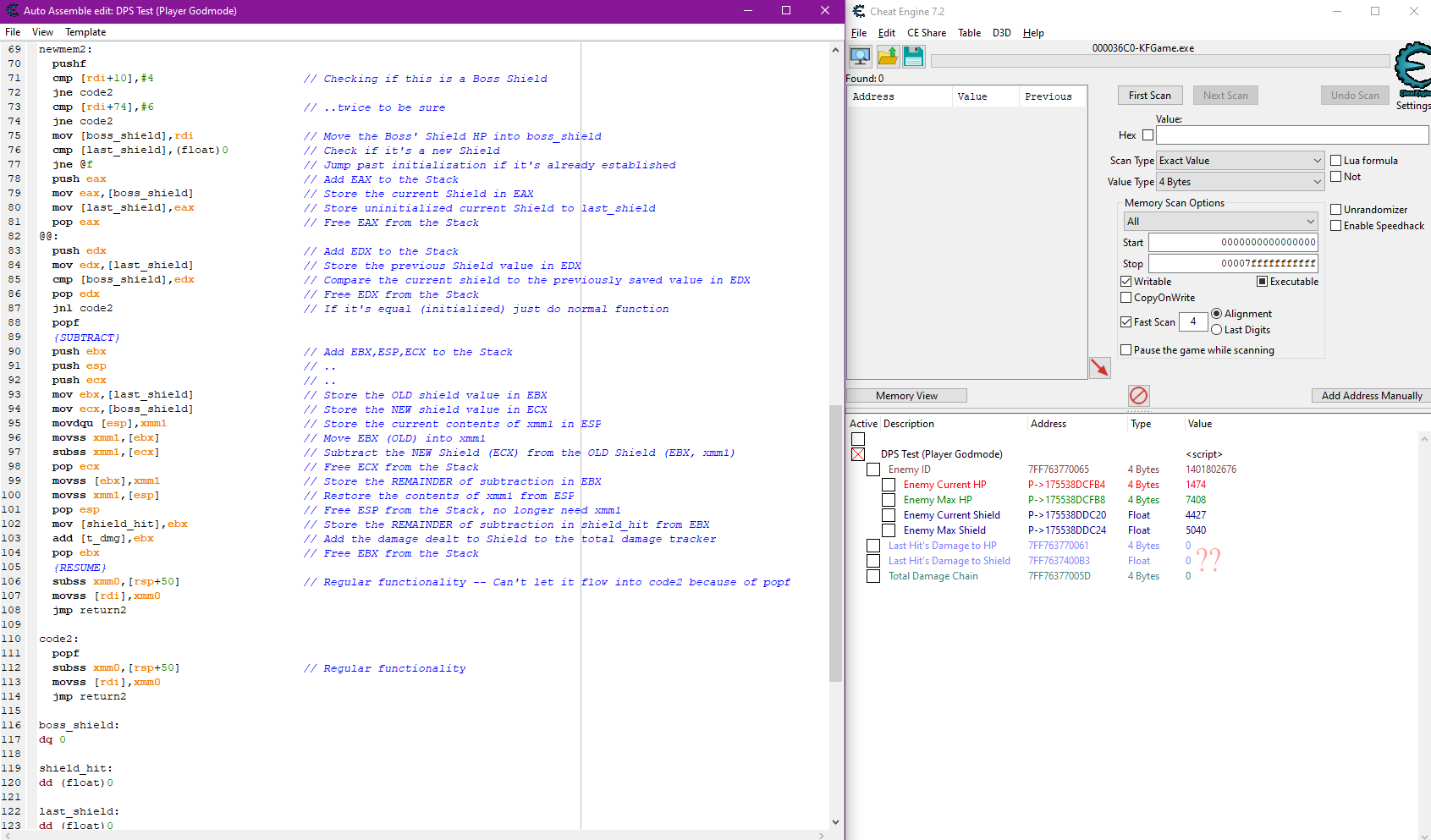Image resolution: width=1431 pixels, height=840 pixels.
Task: Click line 89 SUBTRACT comment in code
Action: click(86, 338)
